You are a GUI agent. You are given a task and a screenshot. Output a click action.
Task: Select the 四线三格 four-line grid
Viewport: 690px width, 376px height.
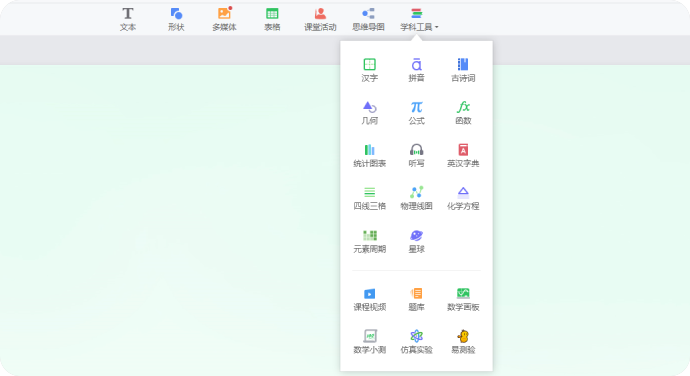click(370, 198)
